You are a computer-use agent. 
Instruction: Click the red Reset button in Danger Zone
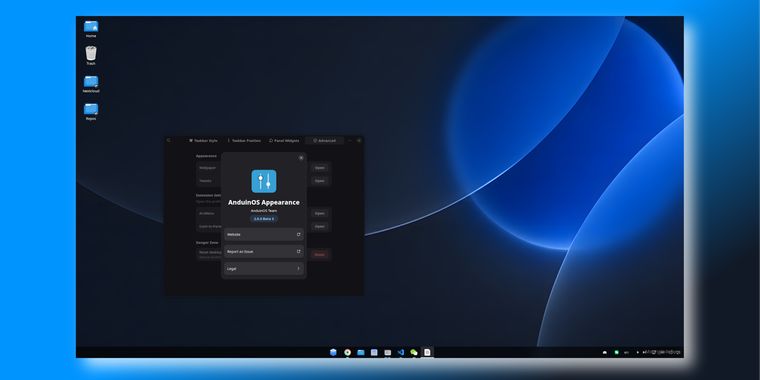click(319, 254)
